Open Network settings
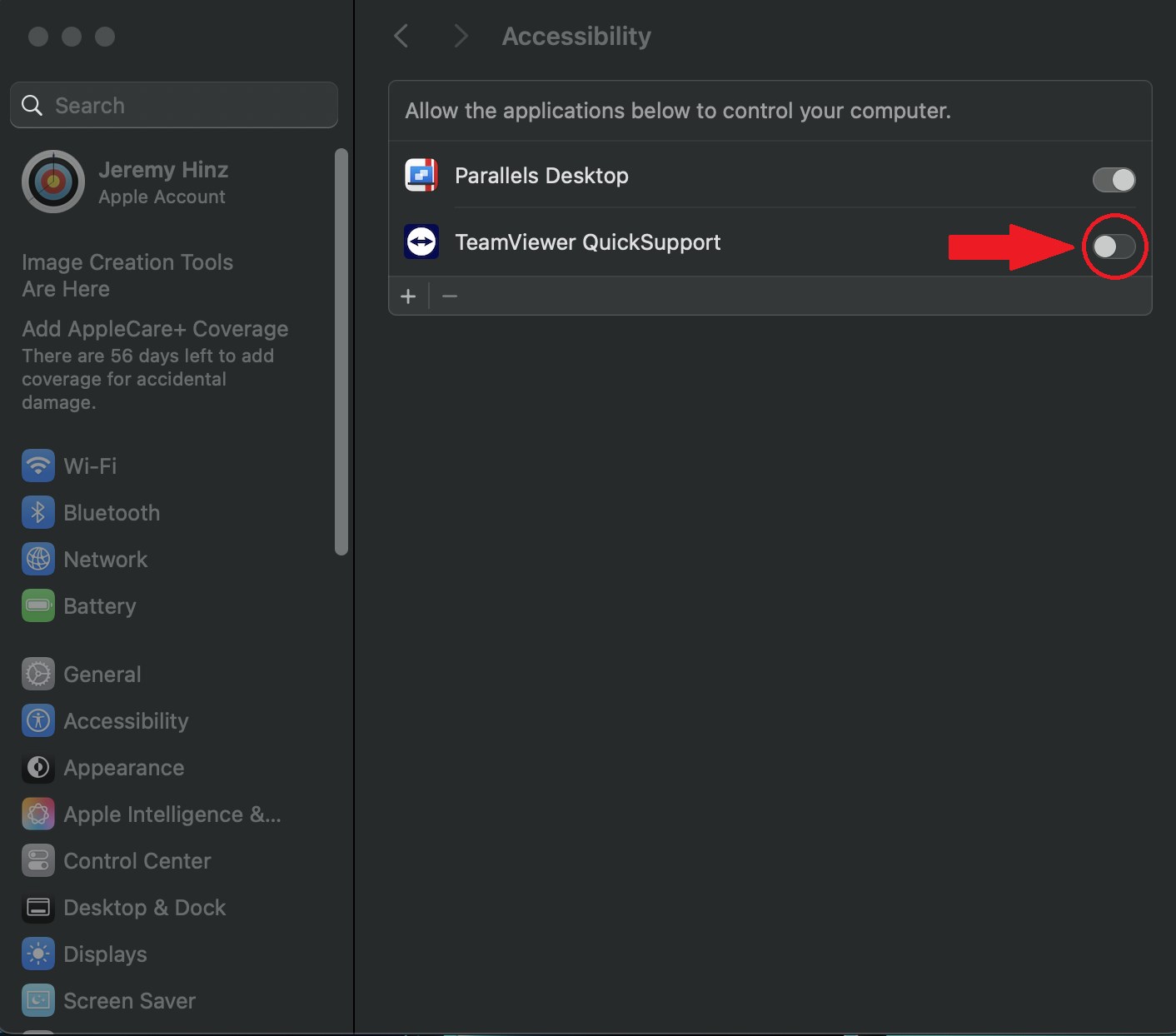The width and height of the screenshot is (1176, 1036). coord(38,559)
